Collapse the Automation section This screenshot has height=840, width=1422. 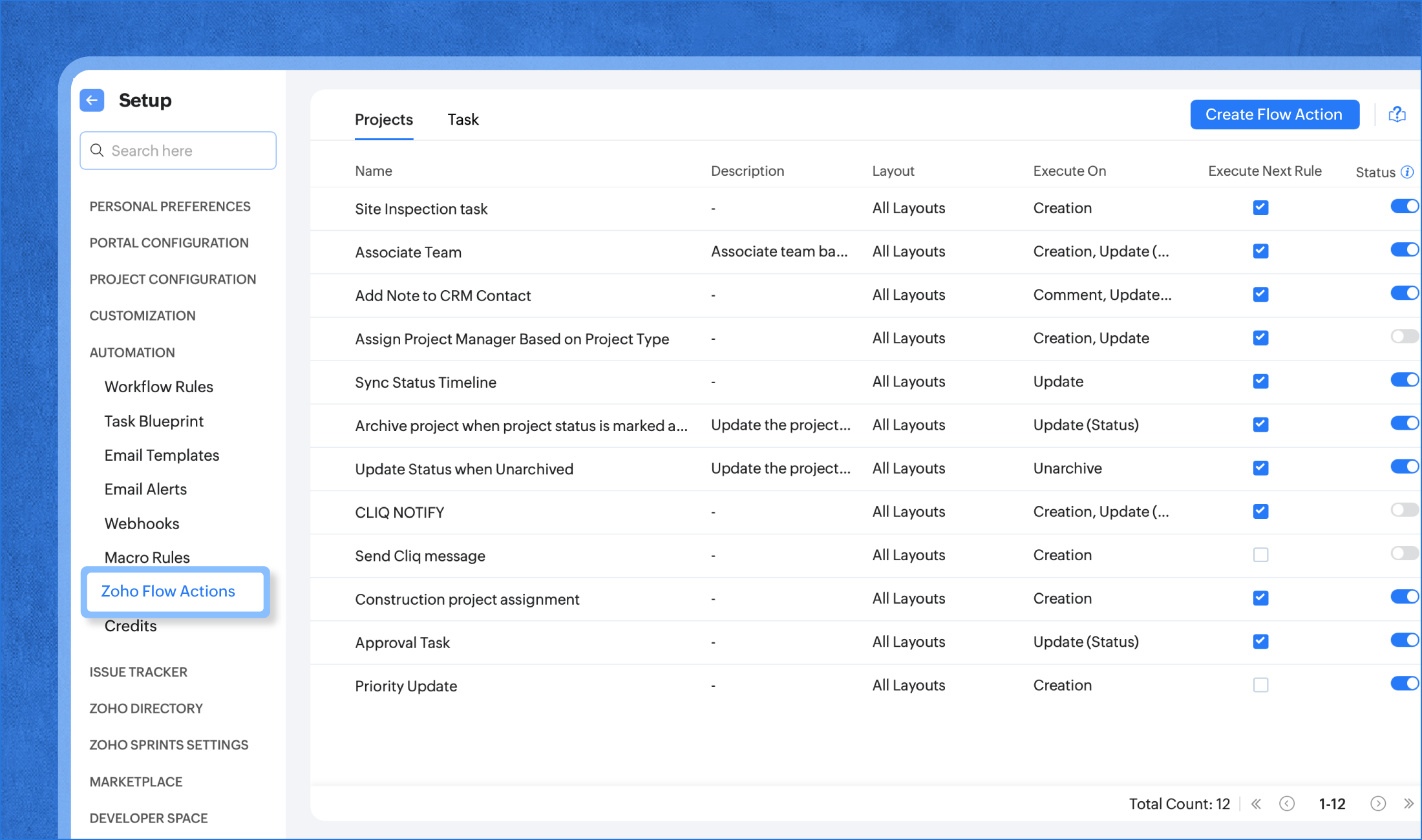pyautogui.click(x=132, y=353)
